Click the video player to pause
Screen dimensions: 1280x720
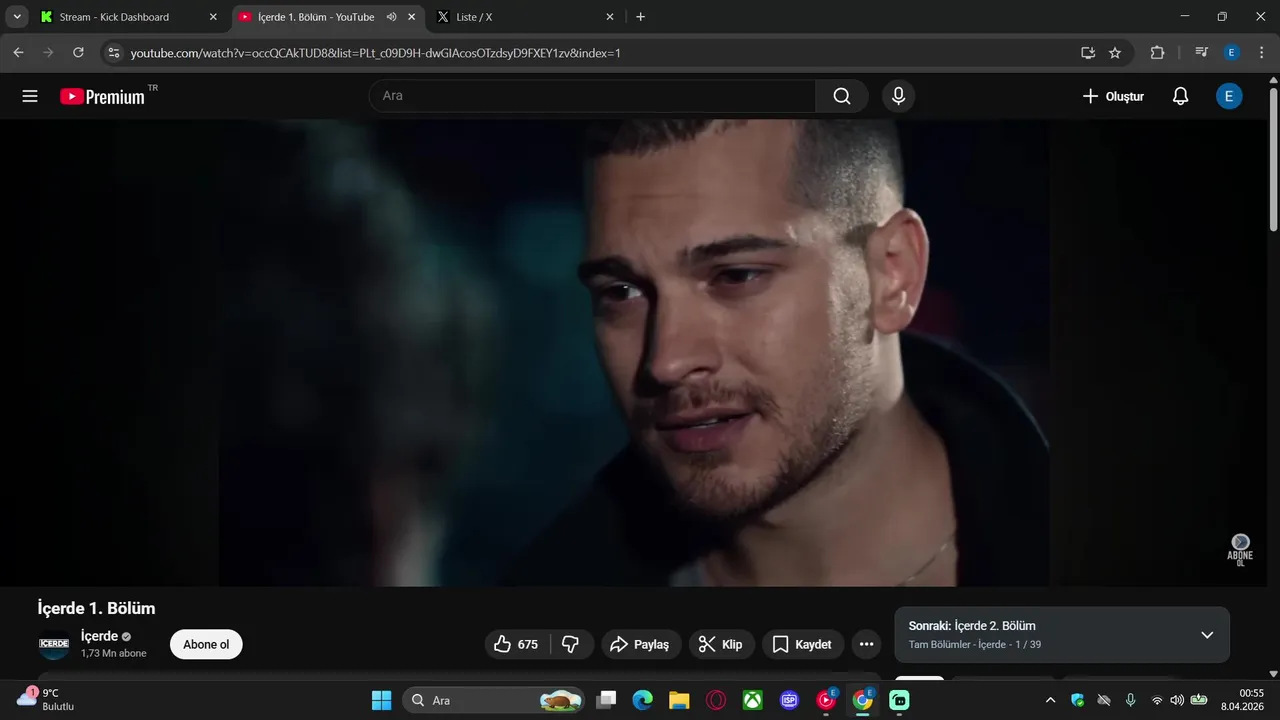click(x=634, y=352)
